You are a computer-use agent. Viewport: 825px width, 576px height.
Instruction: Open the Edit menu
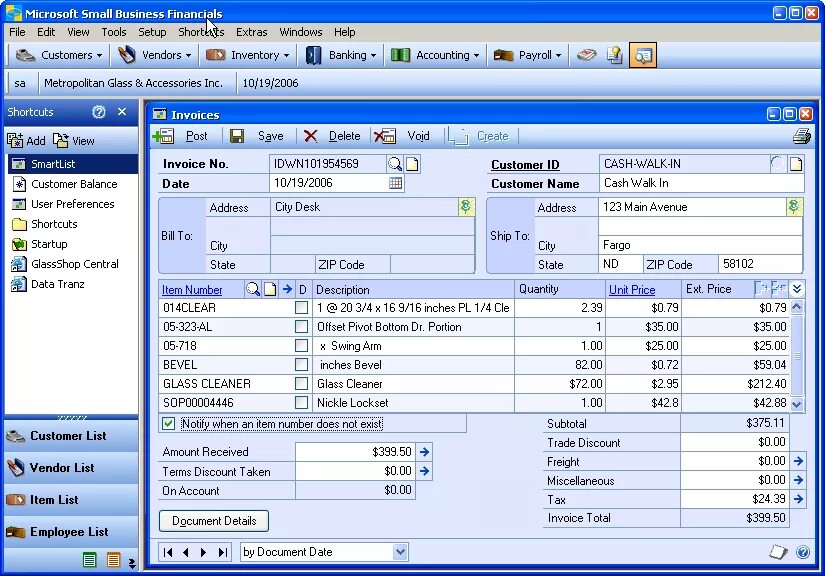coord(46,32)
